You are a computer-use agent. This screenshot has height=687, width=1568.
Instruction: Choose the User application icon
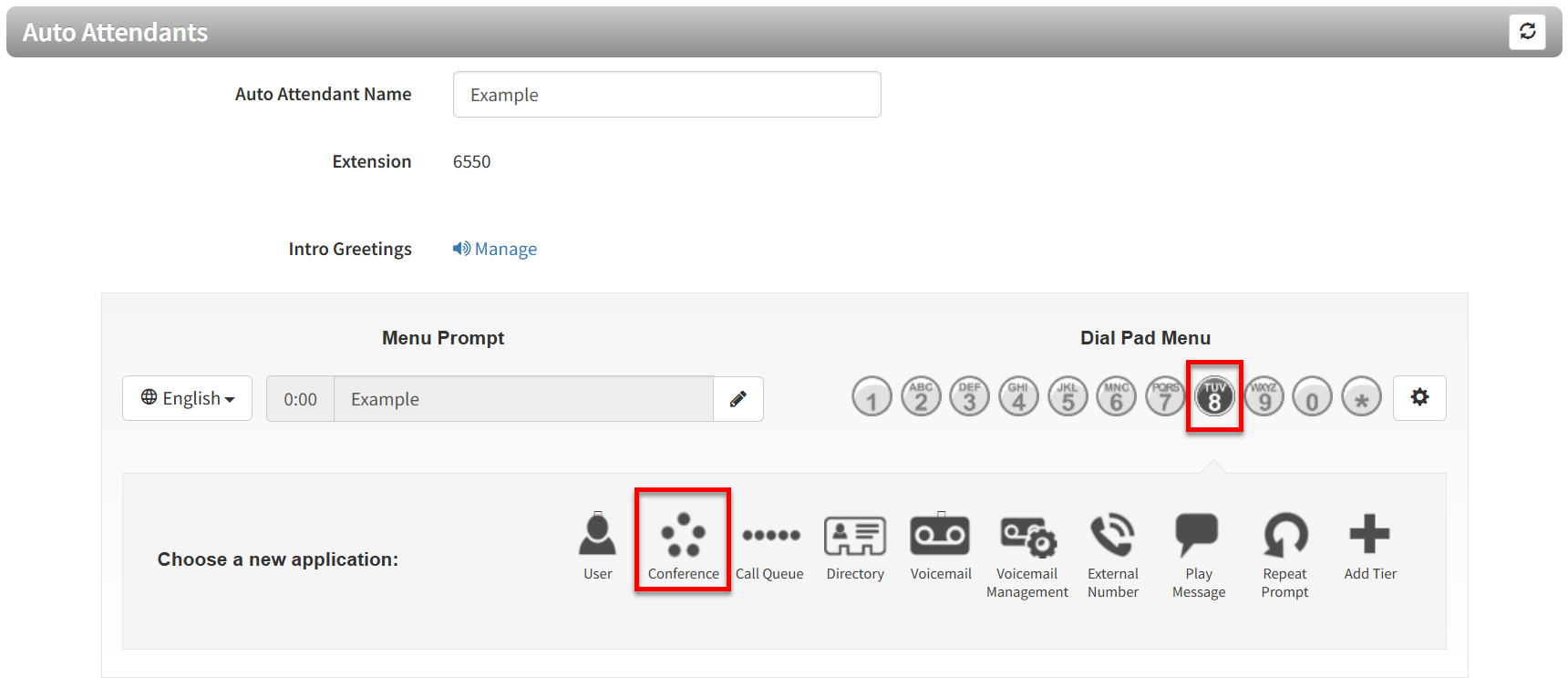point(597,535)
